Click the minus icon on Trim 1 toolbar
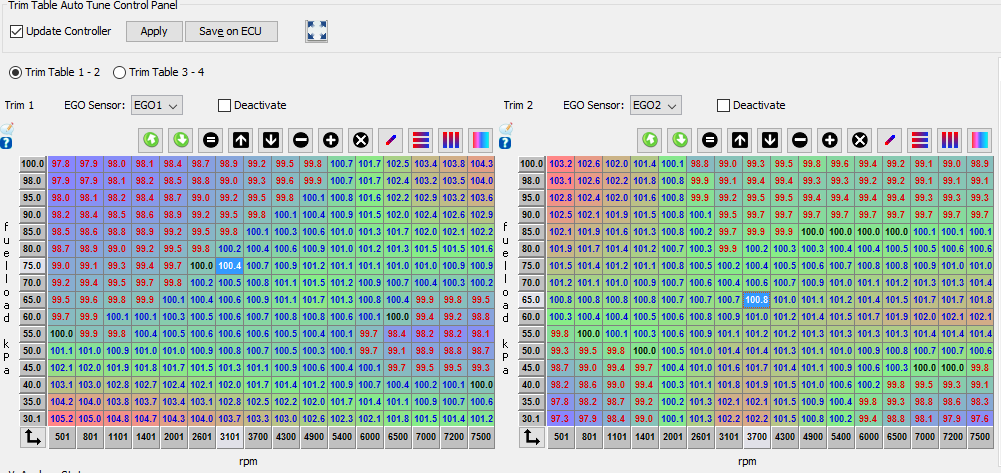 pyautogui.click(x=301, y=140)
